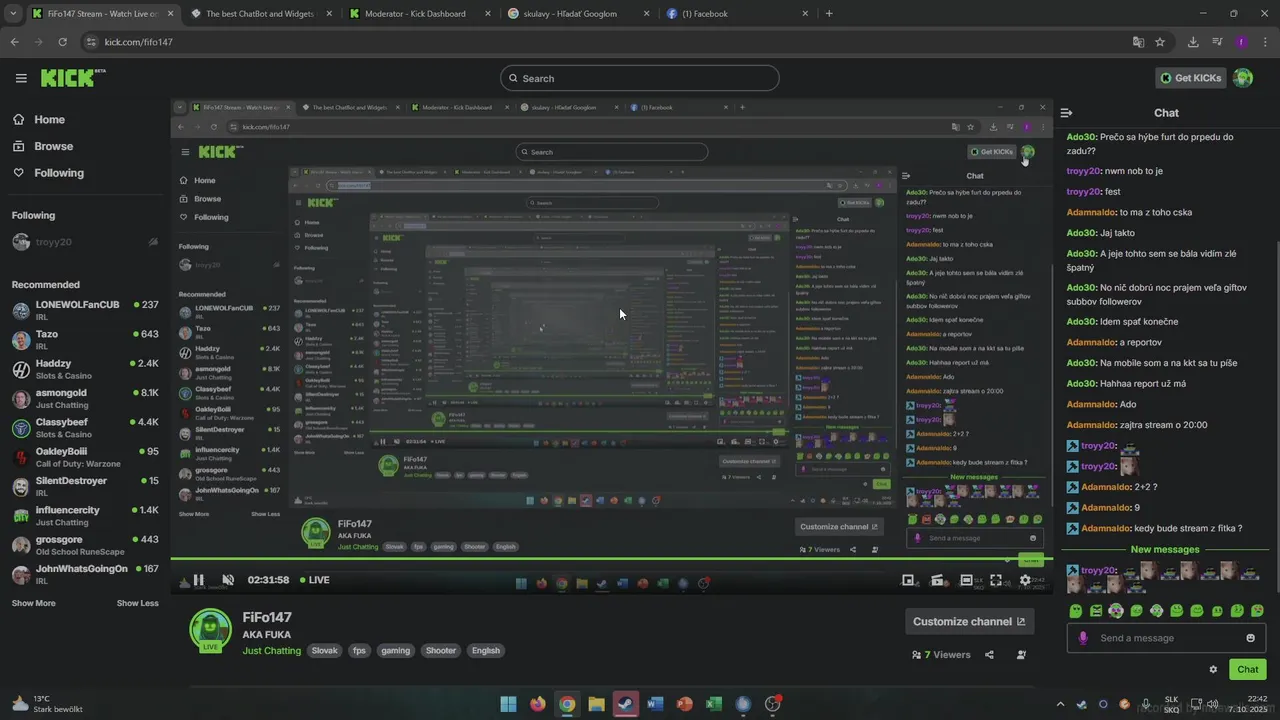Screen dimensions: 1280x720
Task: Hide troyy20 using the eye-slash icon in Following
Action: pos(153,242)
